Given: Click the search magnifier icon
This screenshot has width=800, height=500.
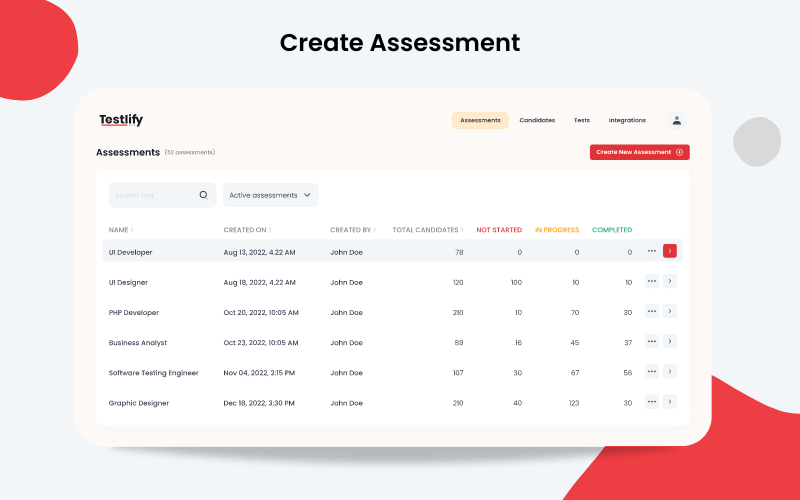Looking at the screenshot, I should 204,195.
